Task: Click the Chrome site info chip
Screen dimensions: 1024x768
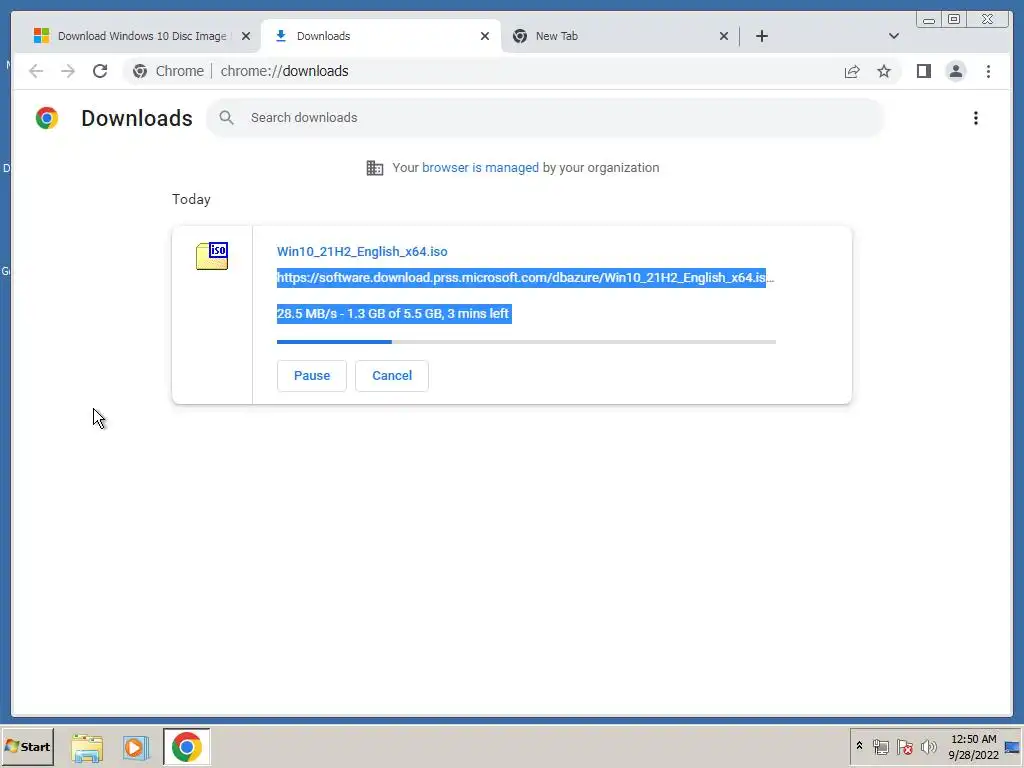Action: coord(168,71)
